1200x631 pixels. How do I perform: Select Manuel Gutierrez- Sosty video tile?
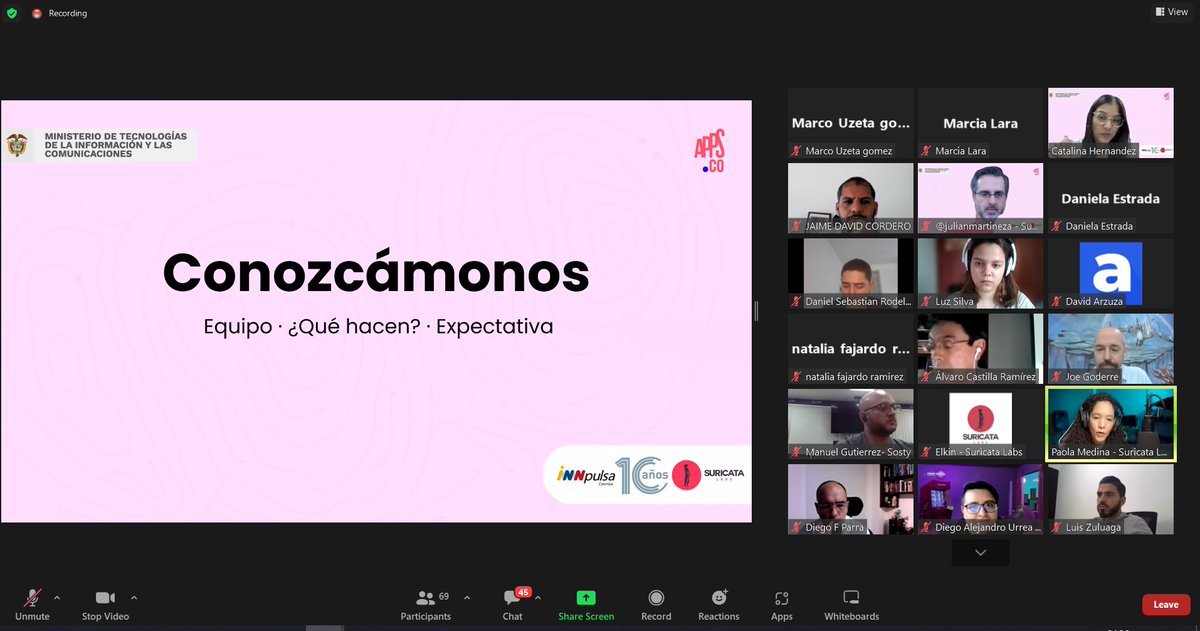point(851,424)
